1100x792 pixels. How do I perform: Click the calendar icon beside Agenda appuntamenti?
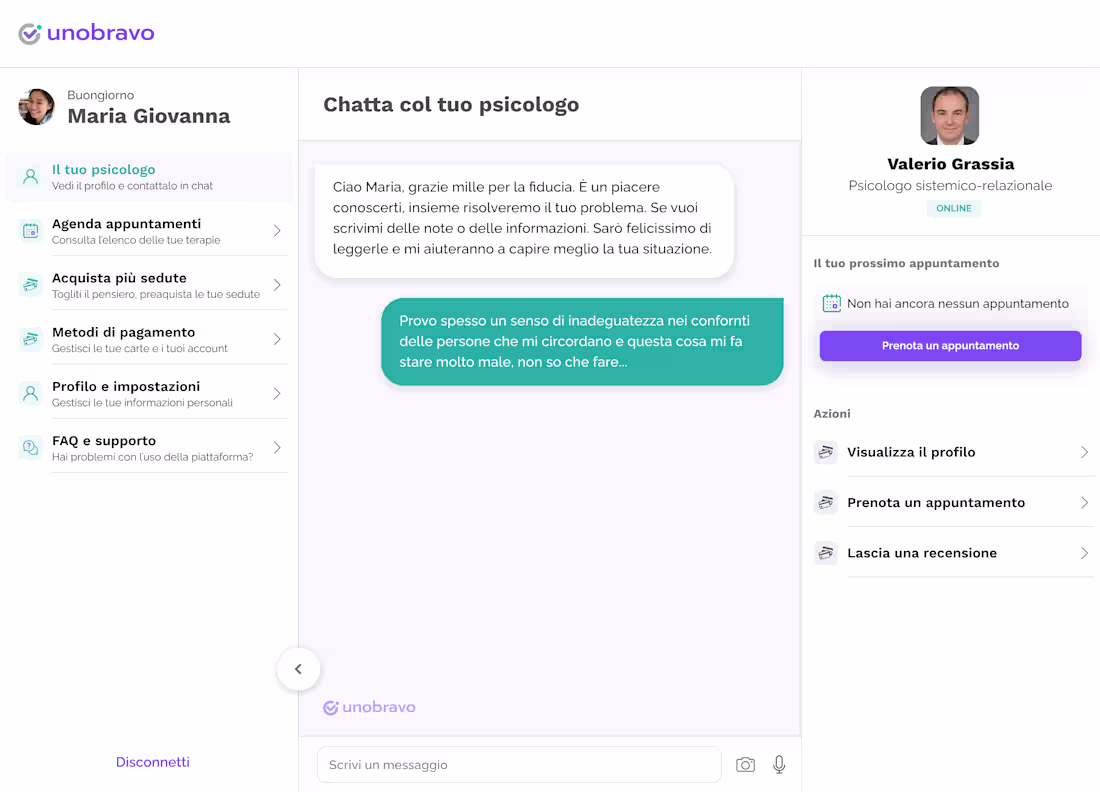pos(30,230)
